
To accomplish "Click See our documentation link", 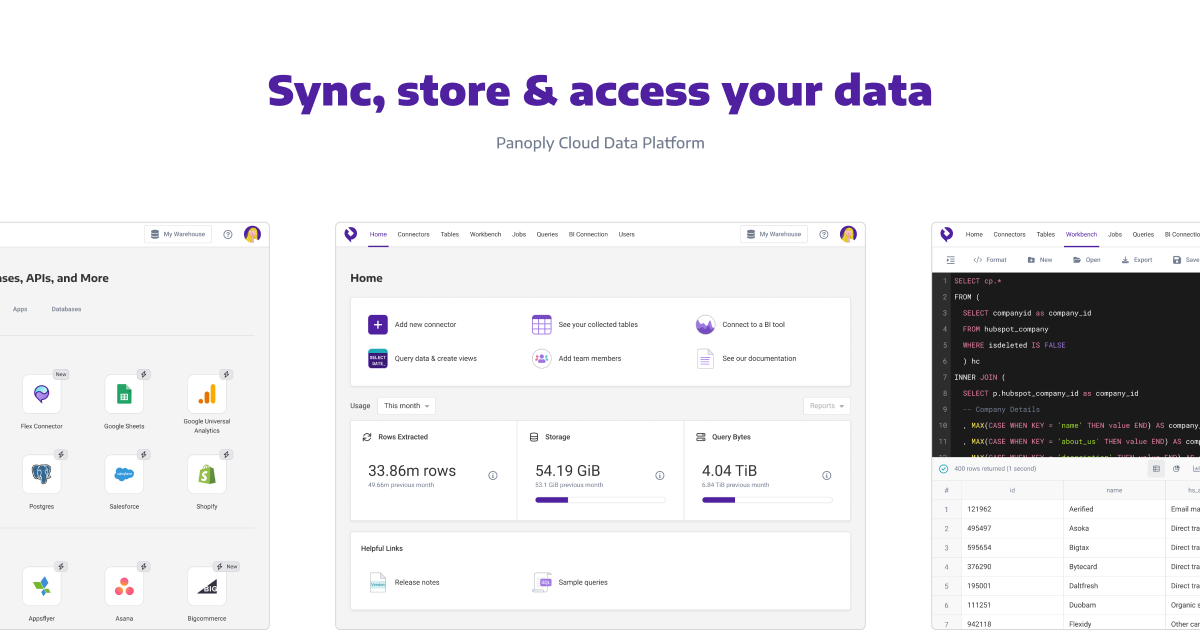I will coord(759,358).
